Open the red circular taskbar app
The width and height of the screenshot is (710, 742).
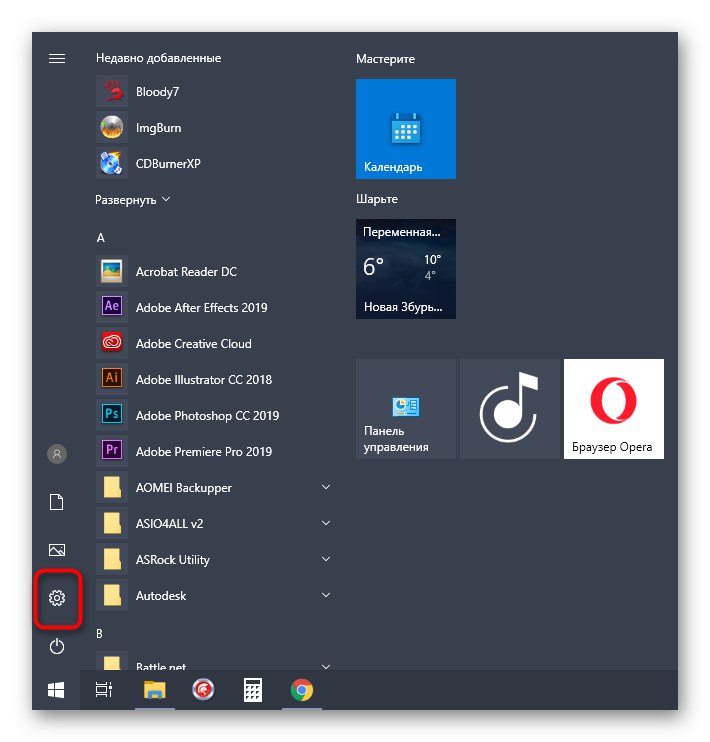203,690
